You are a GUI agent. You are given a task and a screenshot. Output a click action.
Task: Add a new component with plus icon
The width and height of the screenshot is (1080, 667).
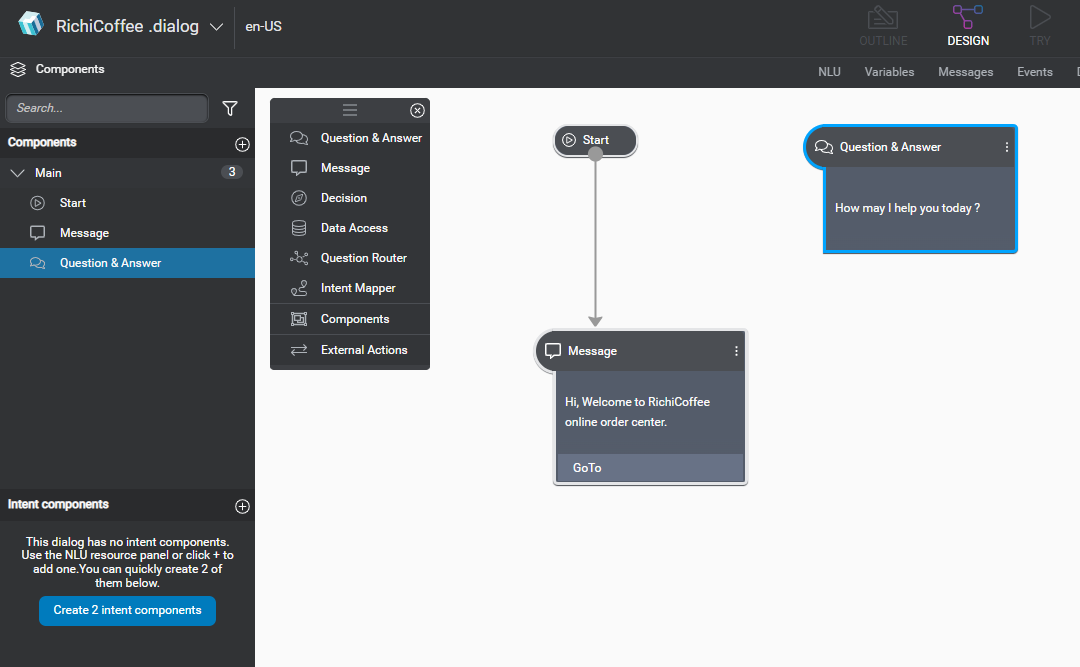[x=242, y=144]
